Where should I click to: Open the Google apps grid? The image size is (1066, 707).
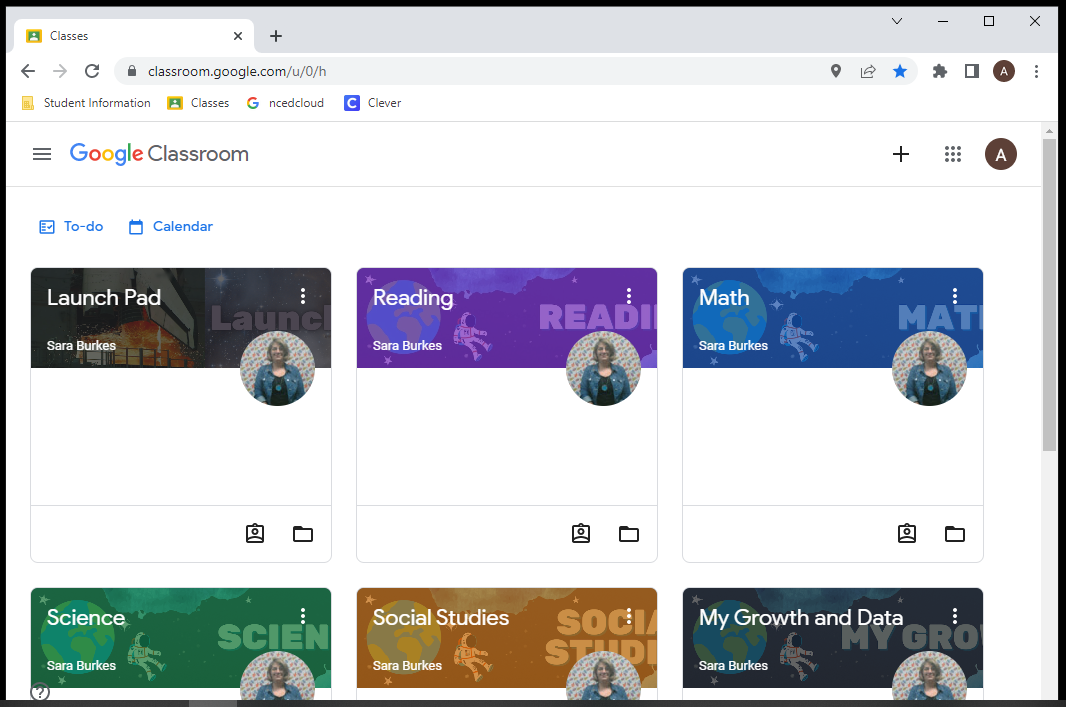[953, 154]
